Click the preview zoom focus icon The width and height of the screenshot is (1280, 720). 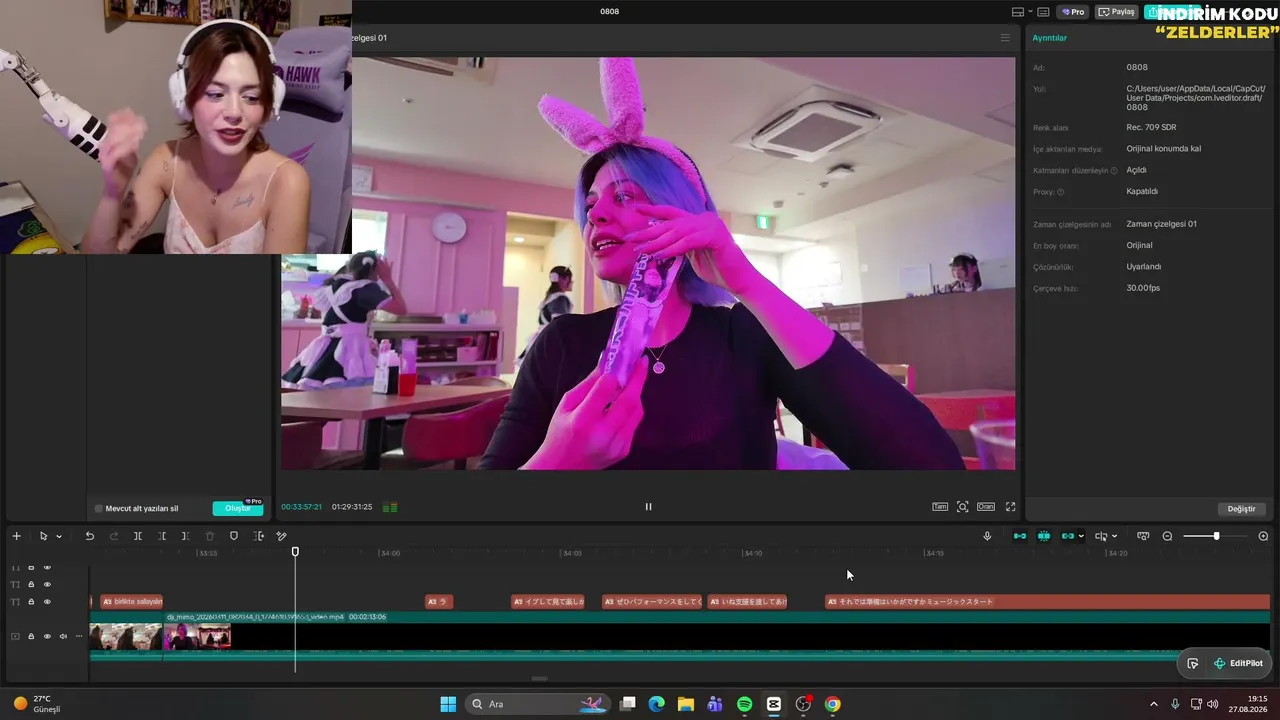(963, 507)
